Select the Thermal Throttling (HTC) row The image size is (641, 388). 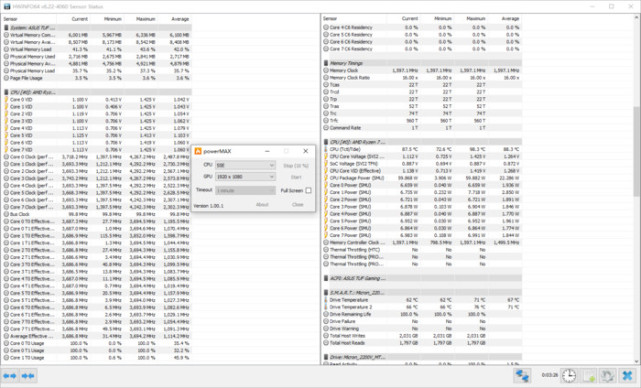coord(422,250)
